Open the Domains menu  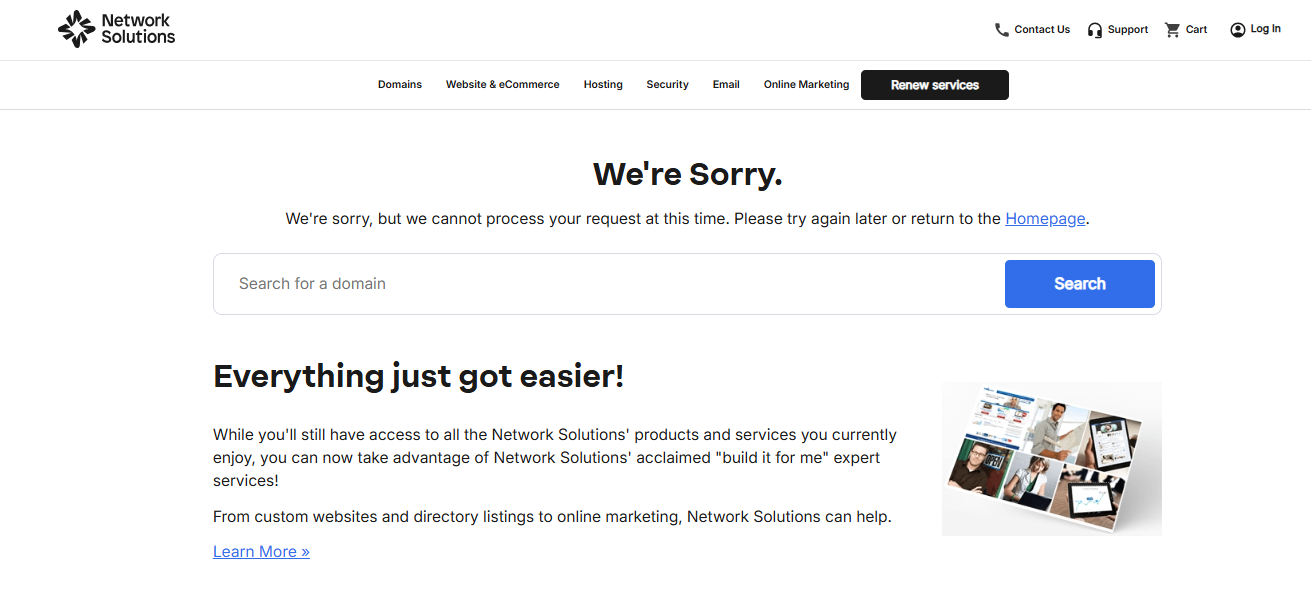(x=400, y=84)
